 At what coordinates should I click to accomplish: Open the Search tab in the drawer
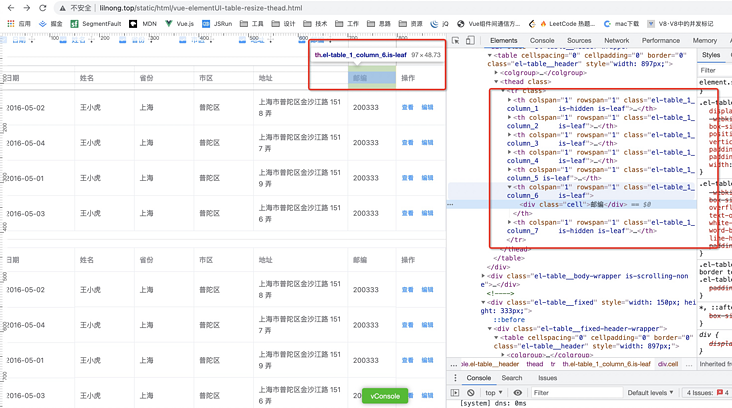click(x=512, y=378)
